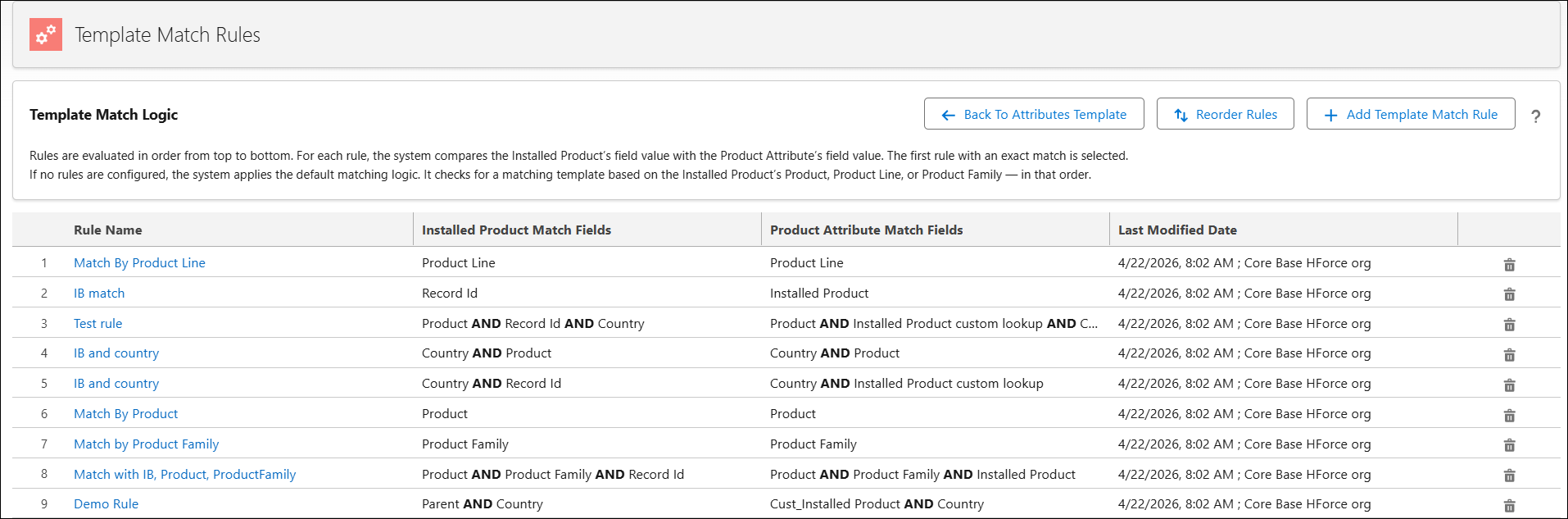Click Installed Product Match Fields column header
Screen dimensions: 1568x519
(516, 230)
